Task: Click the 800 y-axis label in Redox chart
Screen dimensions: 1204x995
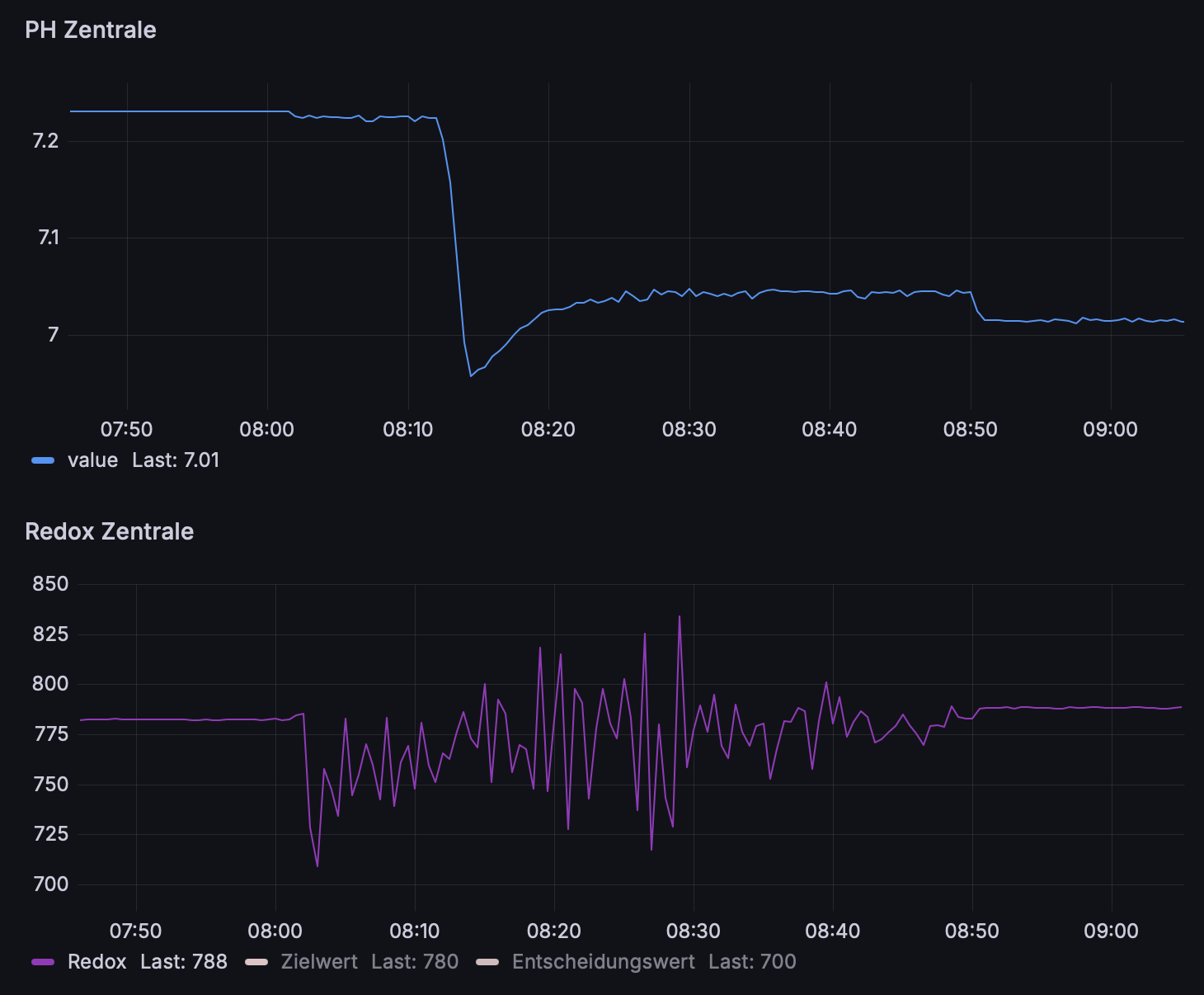Action: point(50,684)
